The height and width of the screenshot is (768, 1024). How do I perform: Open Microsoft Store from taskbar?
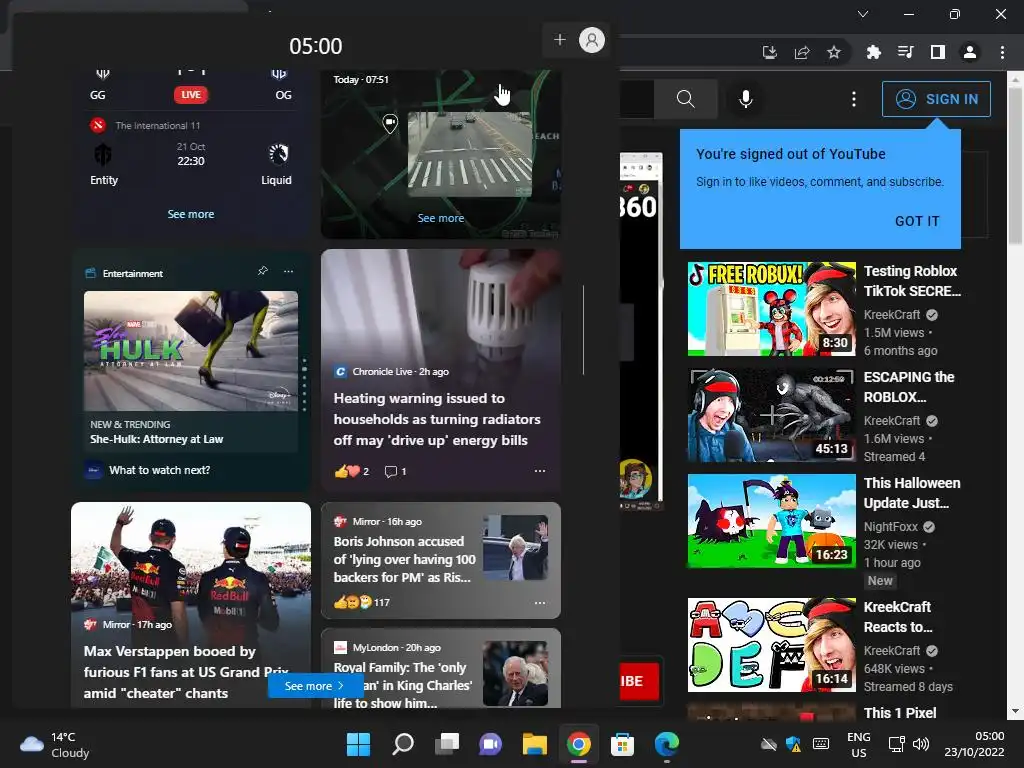coord(622,744)
